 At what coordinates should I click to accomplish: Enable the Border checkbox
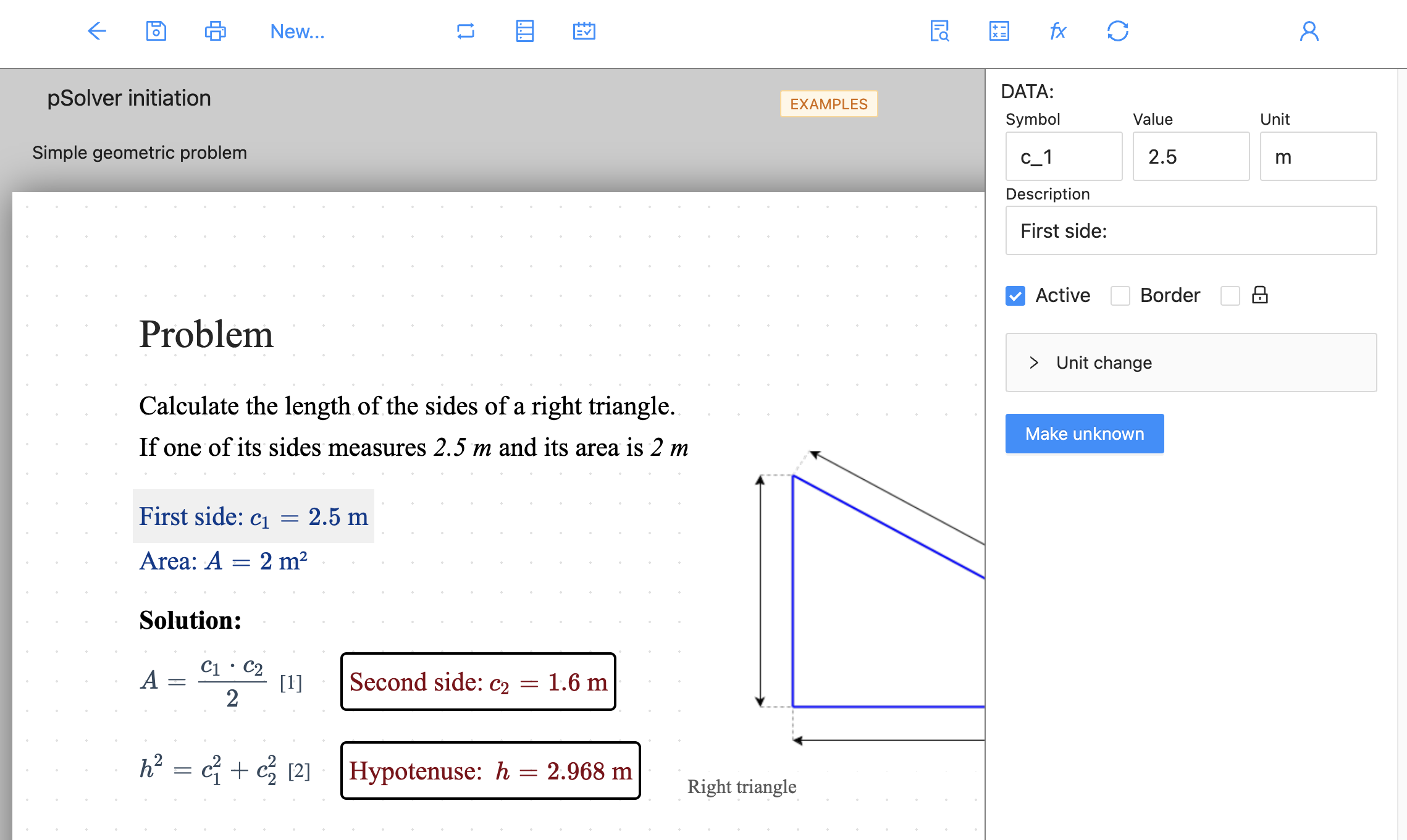(x=1120, y=296)
